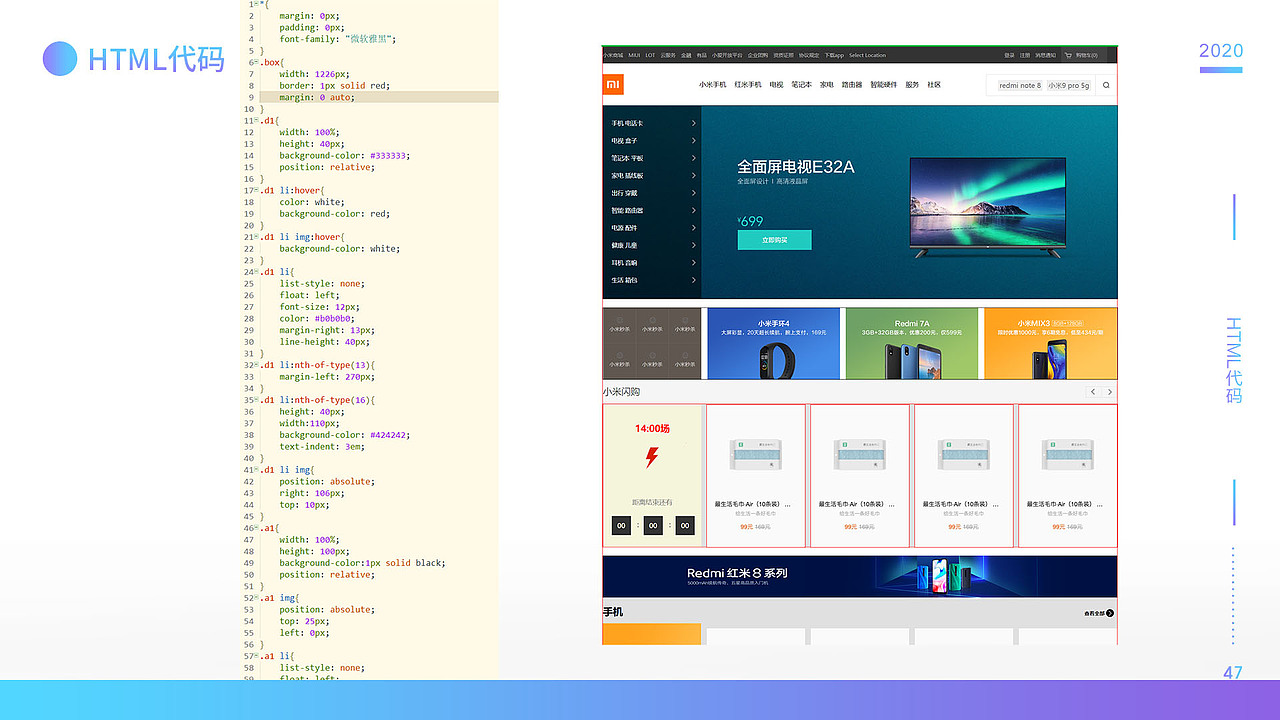
Task: Click the search magnifier icon
Action: tap(1106, 85)
